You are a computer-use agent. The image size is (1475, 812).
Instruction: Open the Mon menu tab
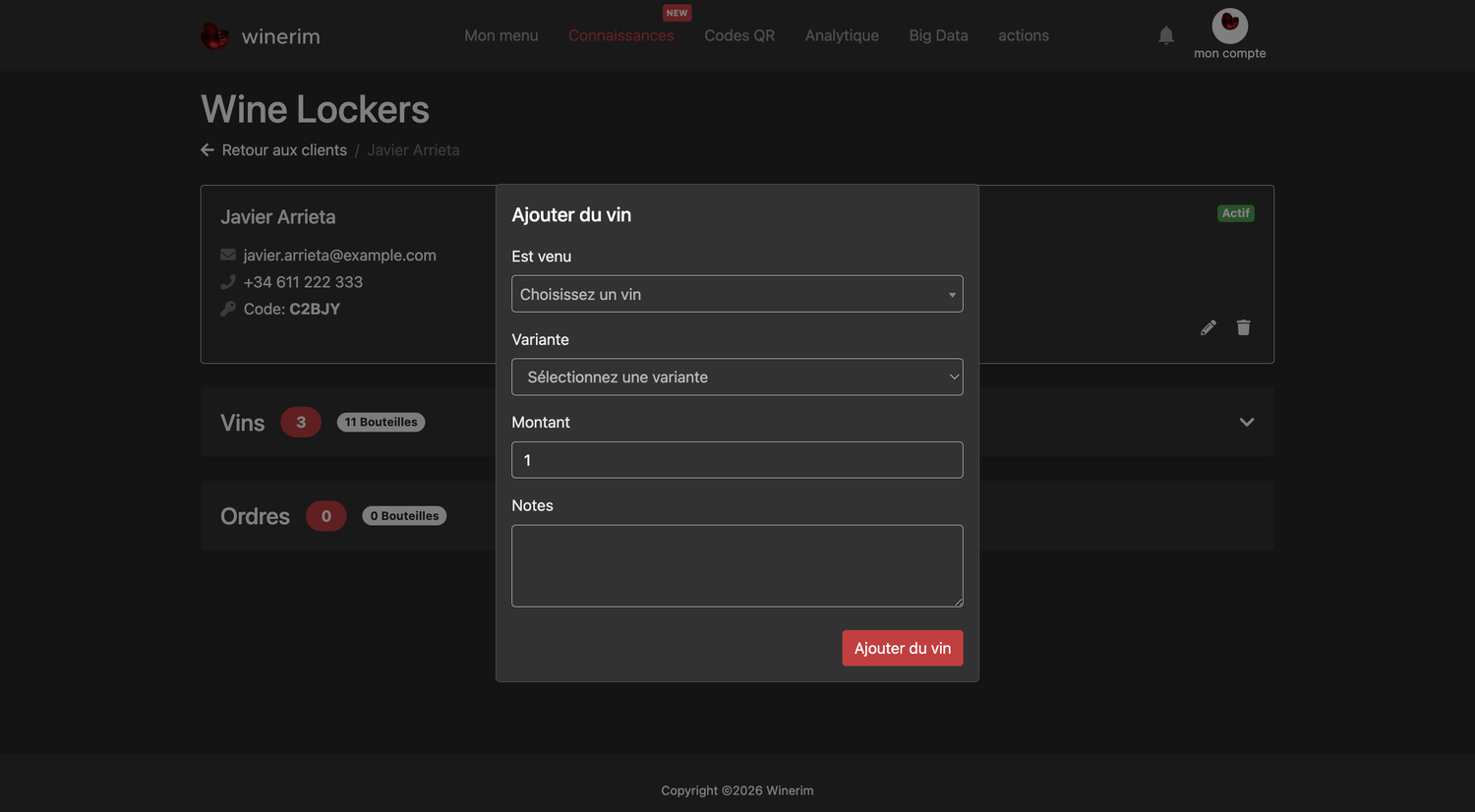(x=501, y=35)
